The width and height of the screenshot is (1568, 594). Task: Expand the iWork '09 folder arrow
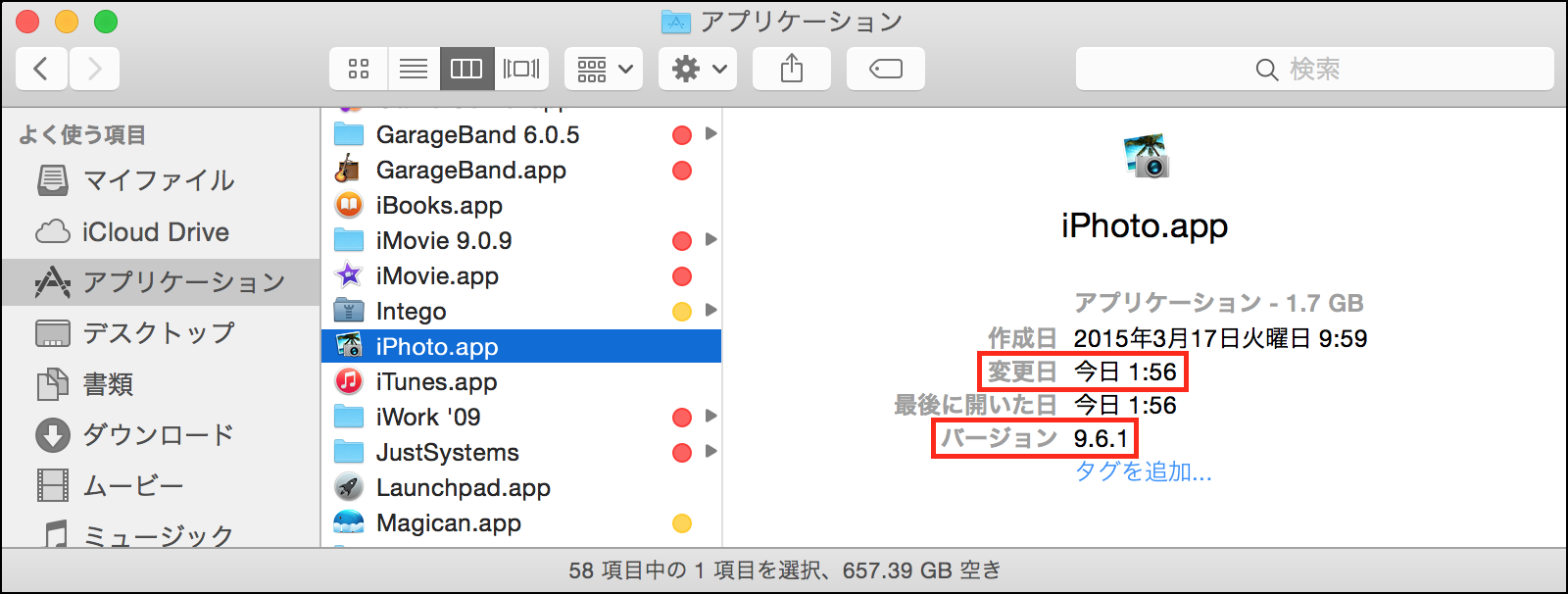[711, 417]
